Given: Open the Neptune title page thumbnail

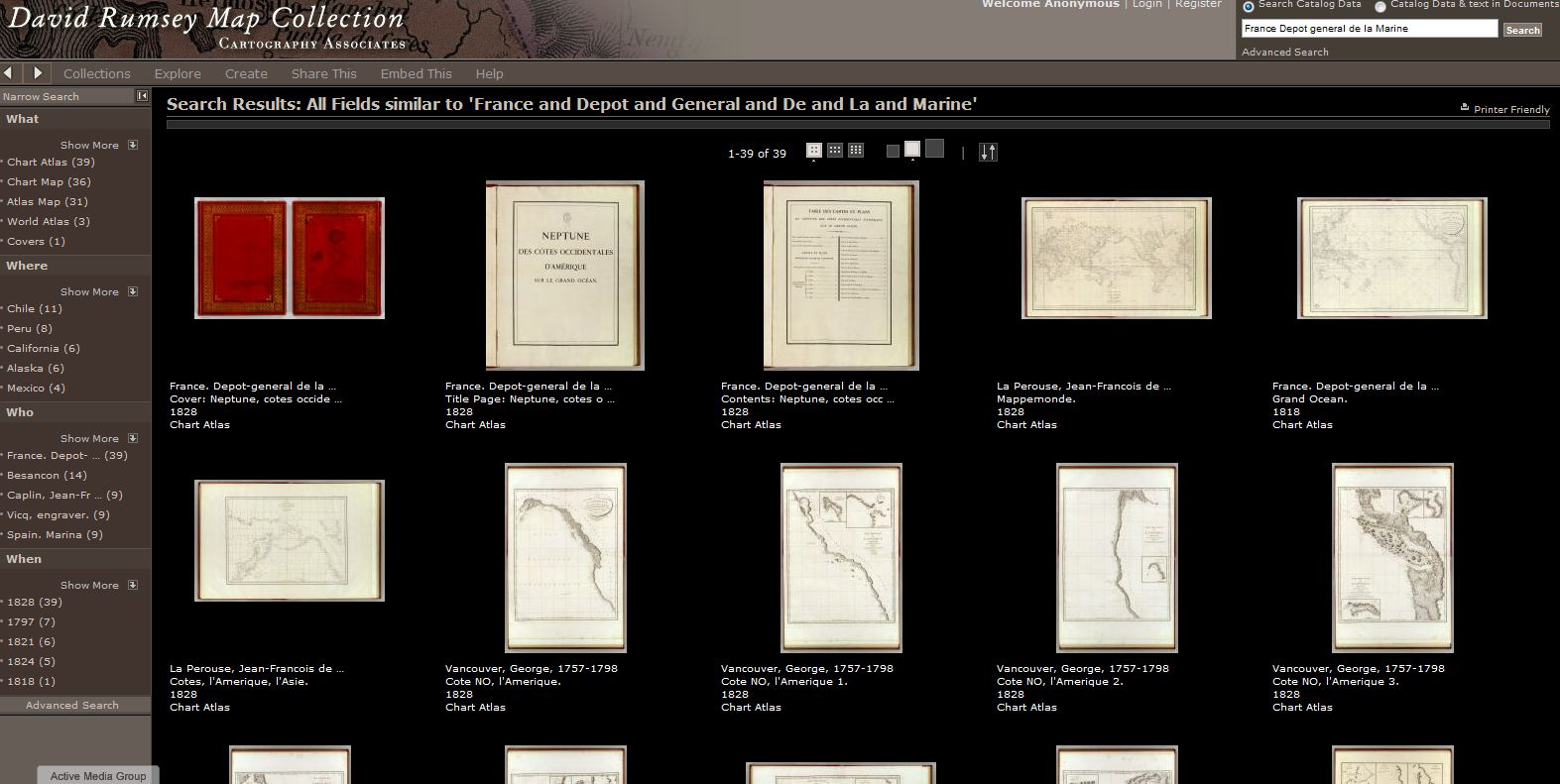Looking at the screenshot, I should [565, 276].
